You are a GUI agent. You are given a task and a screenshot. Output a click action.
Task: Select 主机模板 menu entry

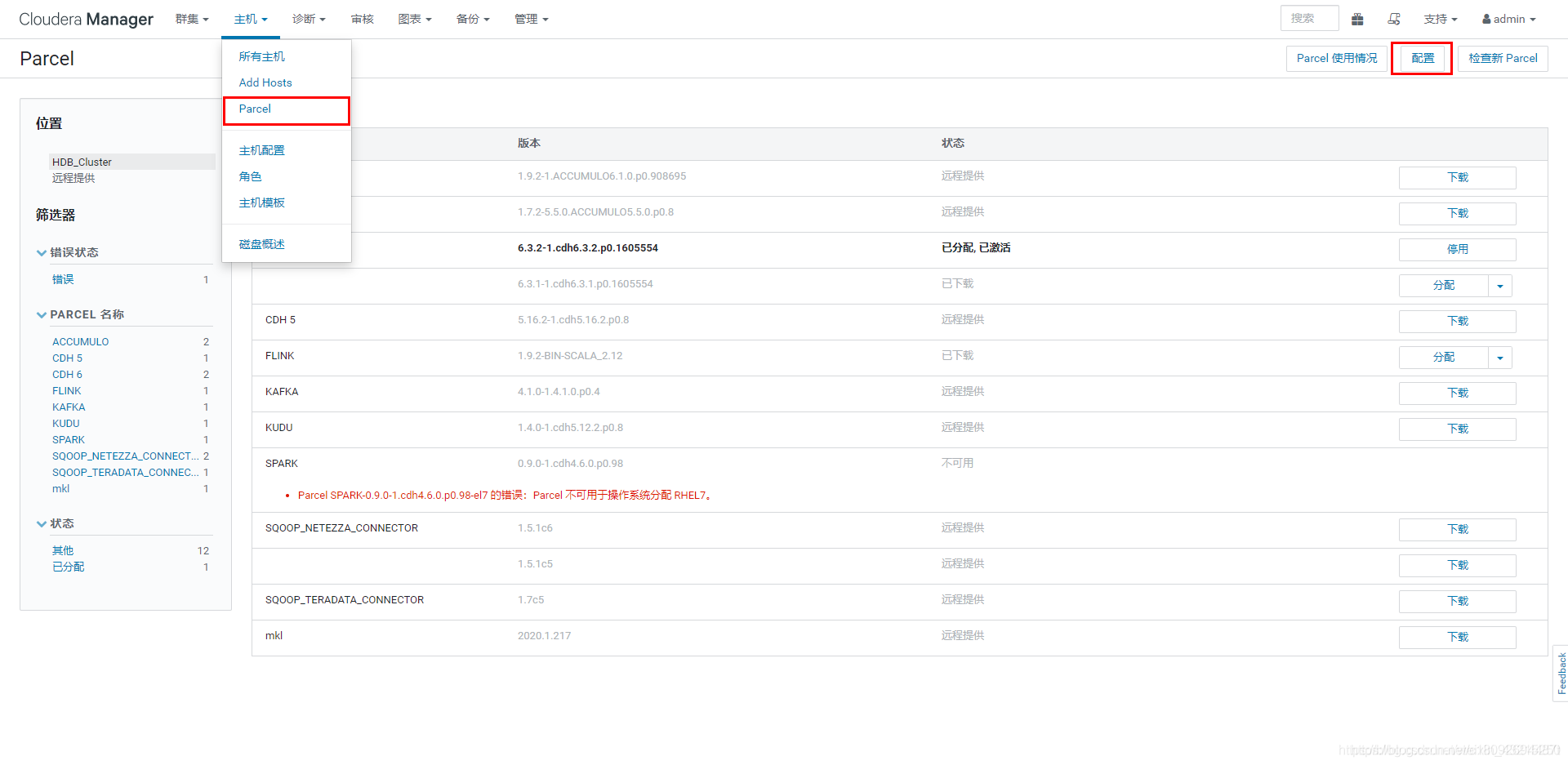[x=261, y=202]
